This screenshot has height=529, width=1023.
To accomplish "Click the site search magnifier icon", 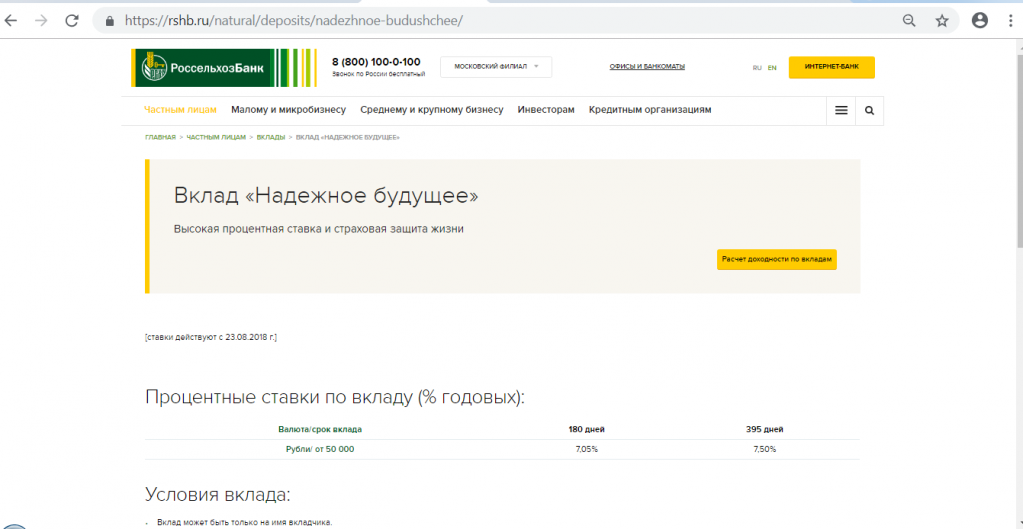I will 869,111.
